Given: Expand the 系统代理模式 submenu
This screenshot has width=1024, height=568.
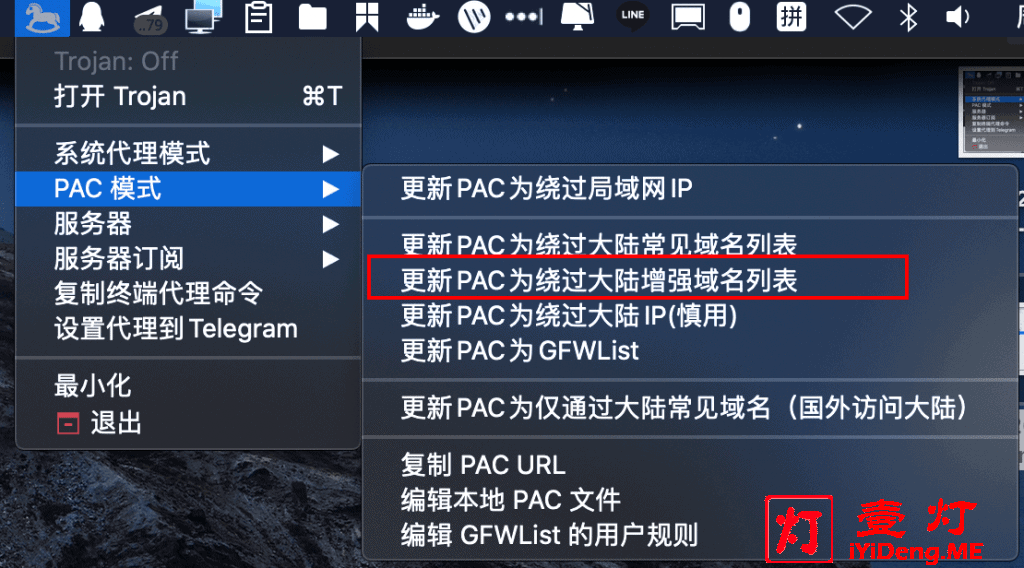Looking at the screenshot, I should tap(188, 154).
